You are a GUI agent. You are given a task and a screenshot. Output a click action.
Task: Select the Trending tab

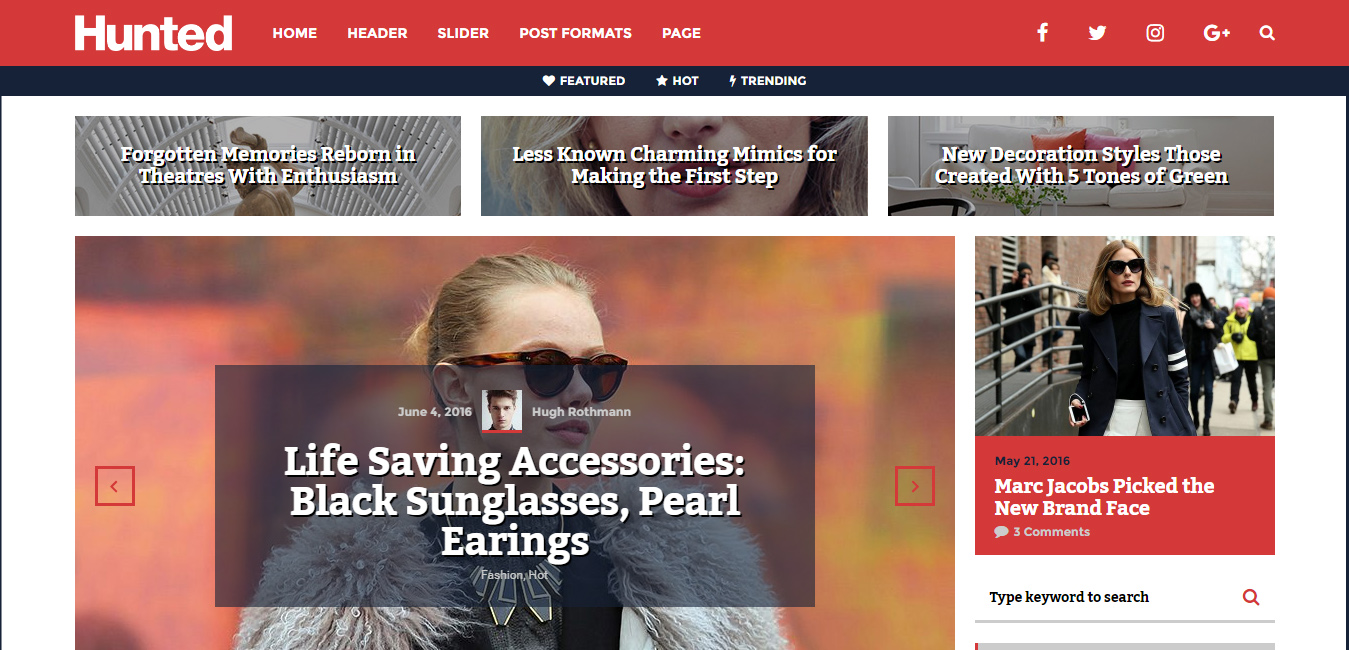click(x=768, y=81)
